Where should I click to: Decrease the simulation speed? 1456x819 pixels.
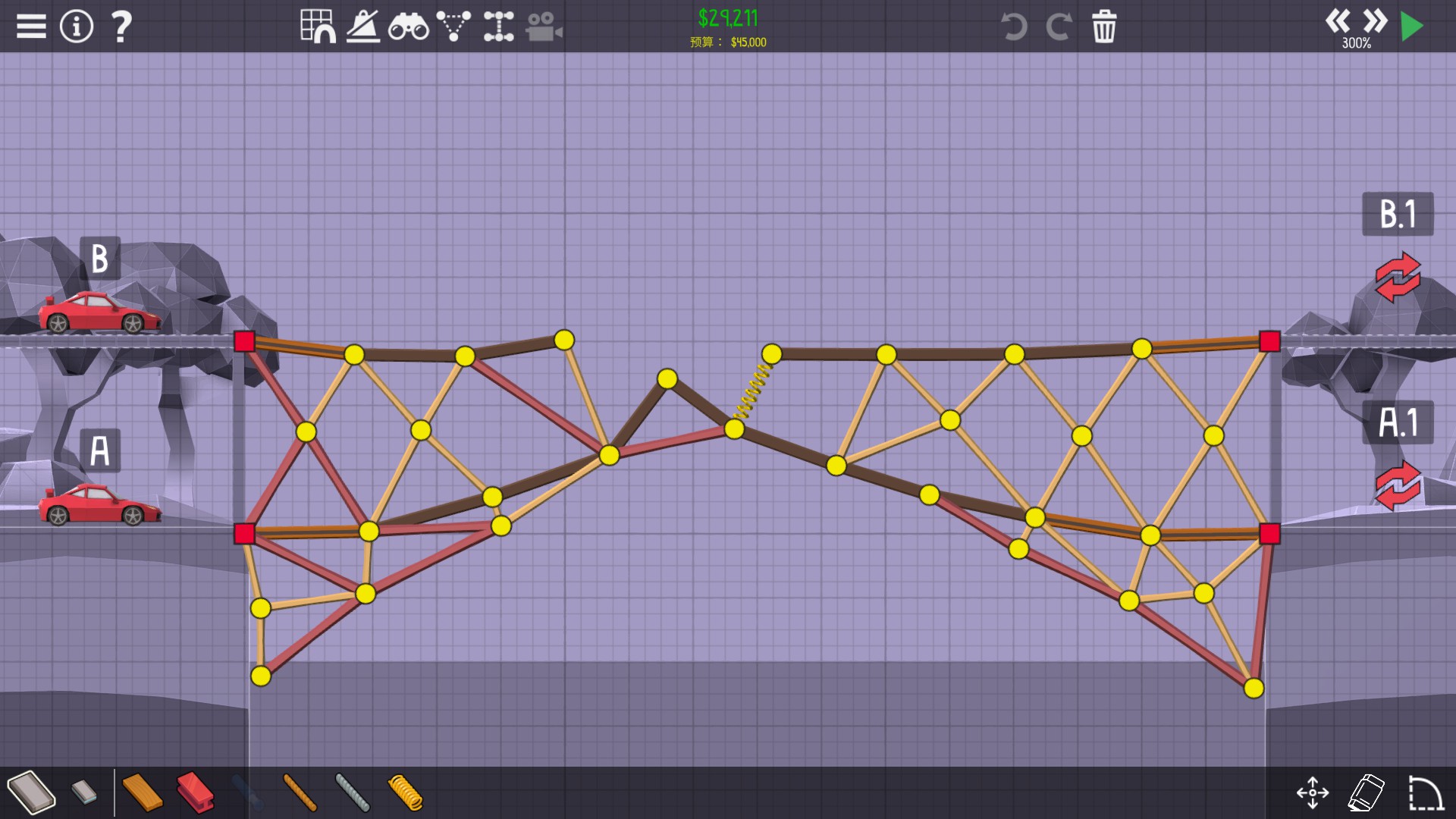[x=1338, y=20]
